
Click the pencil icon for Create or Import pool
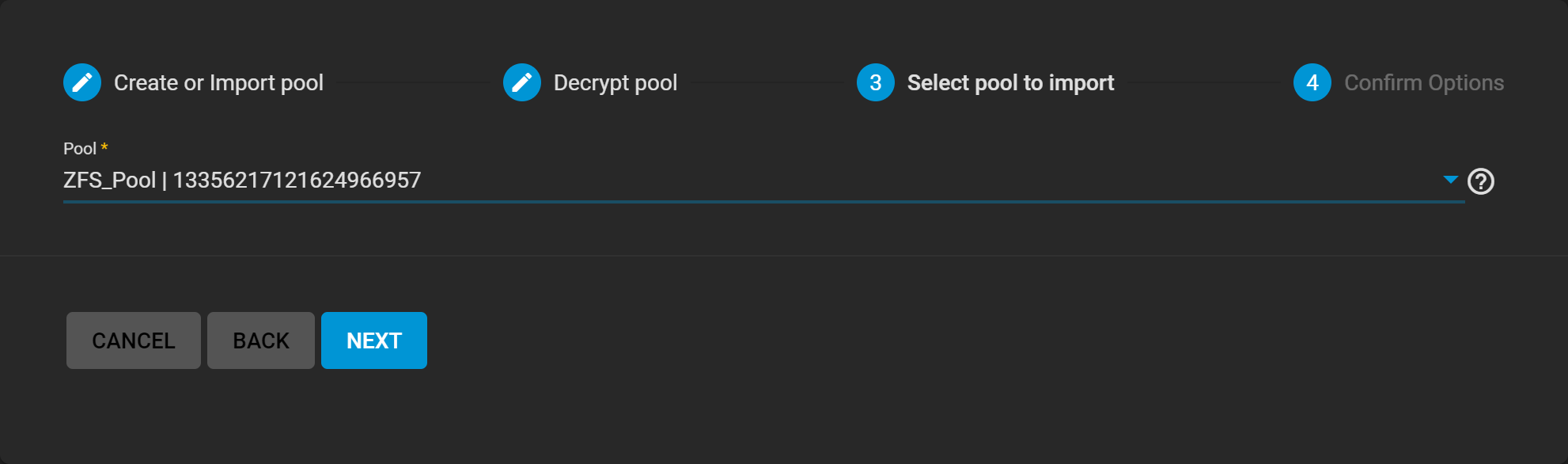pos(82,82)
